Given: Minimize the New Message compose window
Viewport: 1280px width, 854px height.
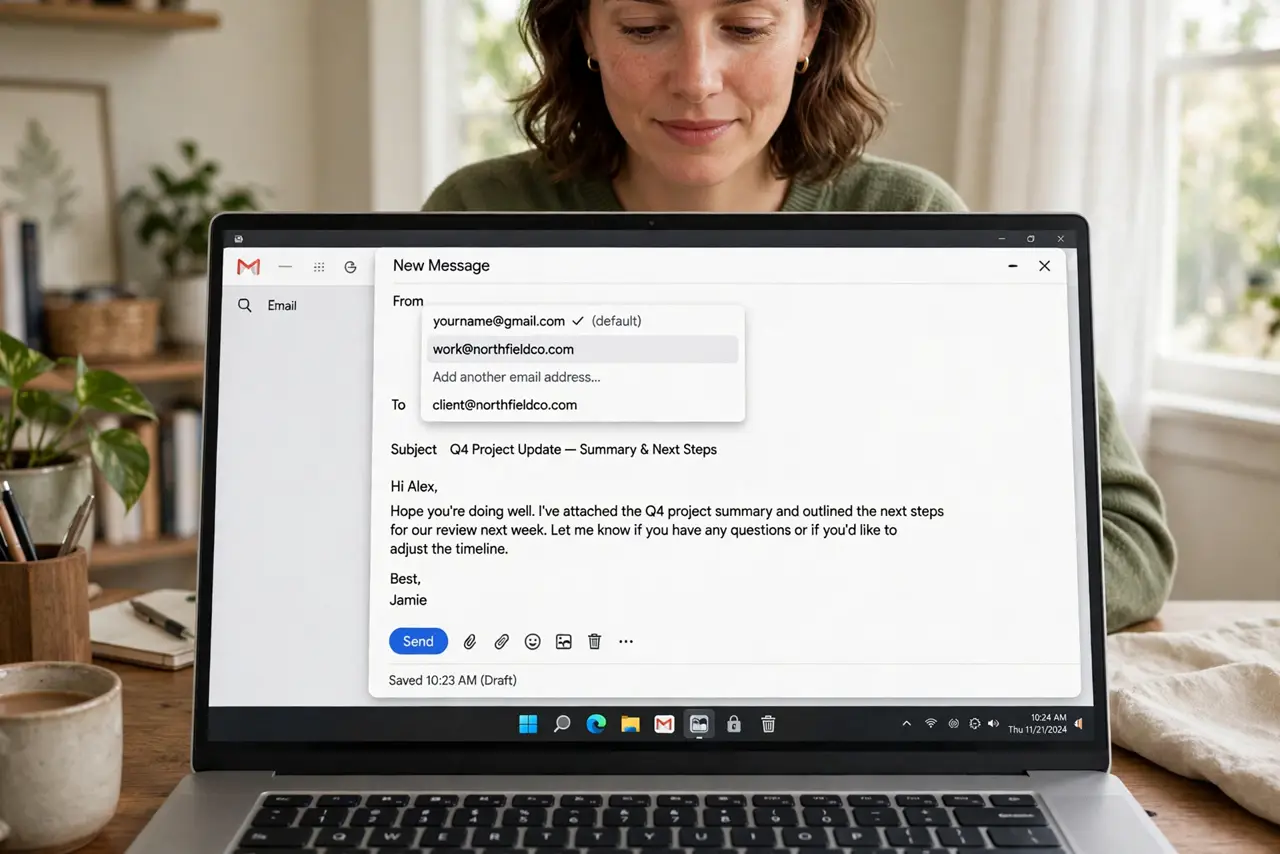Looking at the screenshot, I should 1013,266.
